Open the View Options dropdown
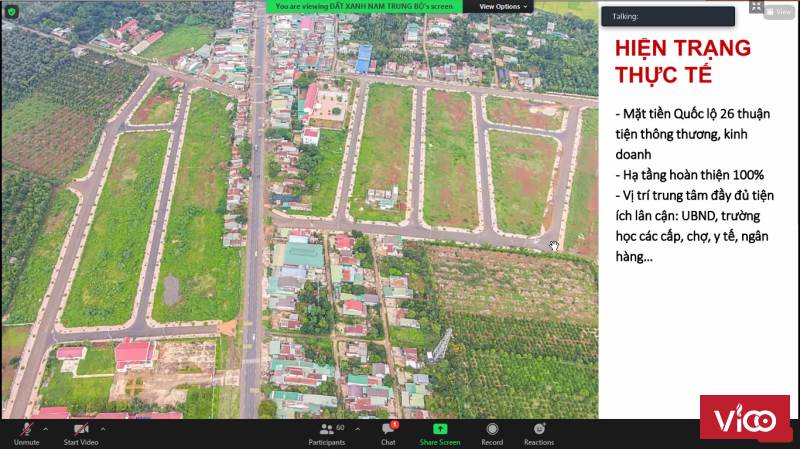800x449 pixels. point(502,6)
